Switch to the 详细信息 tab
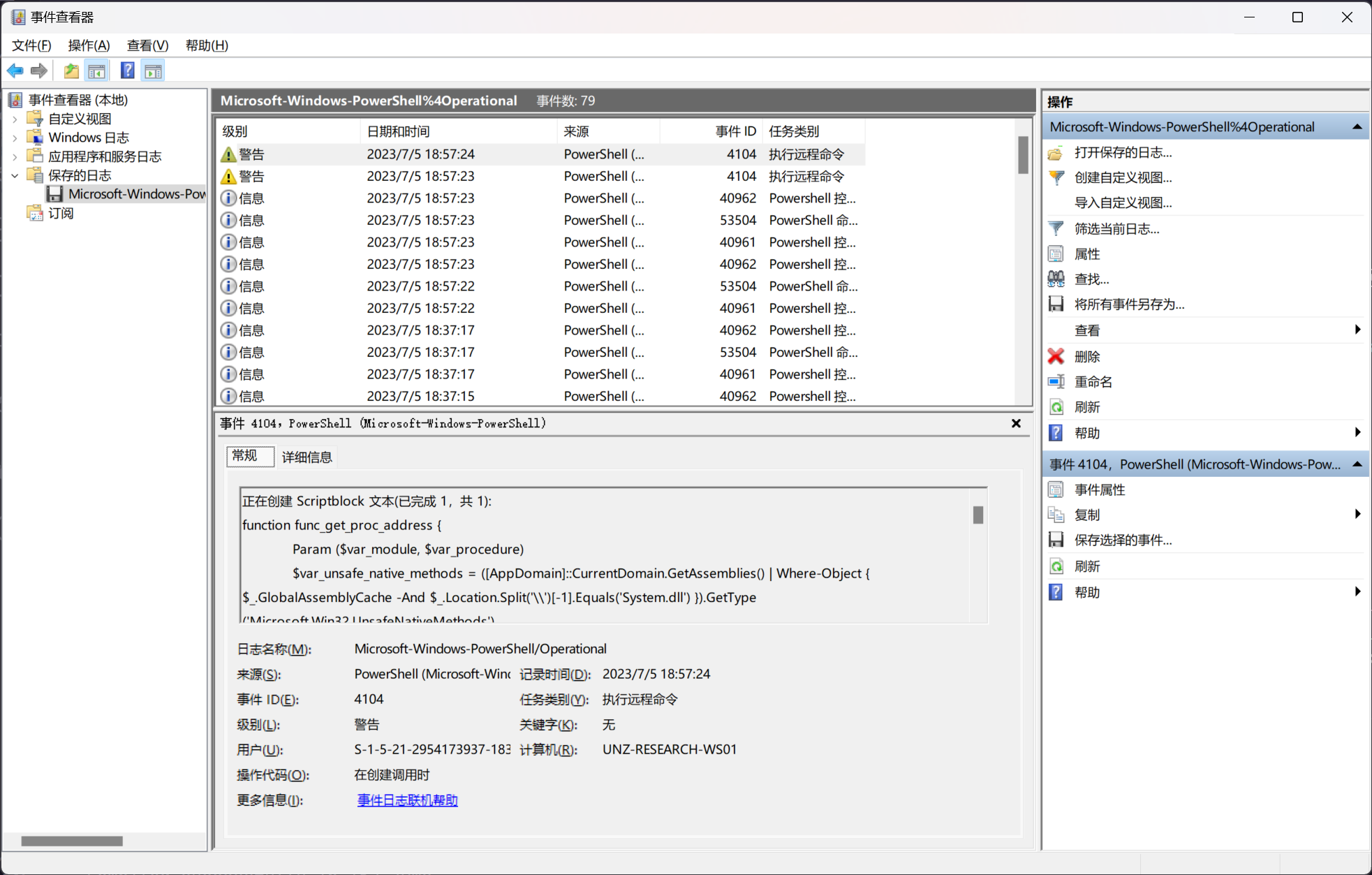Image resolution: width=1372 pixels, height=875 pixels. 307,457
